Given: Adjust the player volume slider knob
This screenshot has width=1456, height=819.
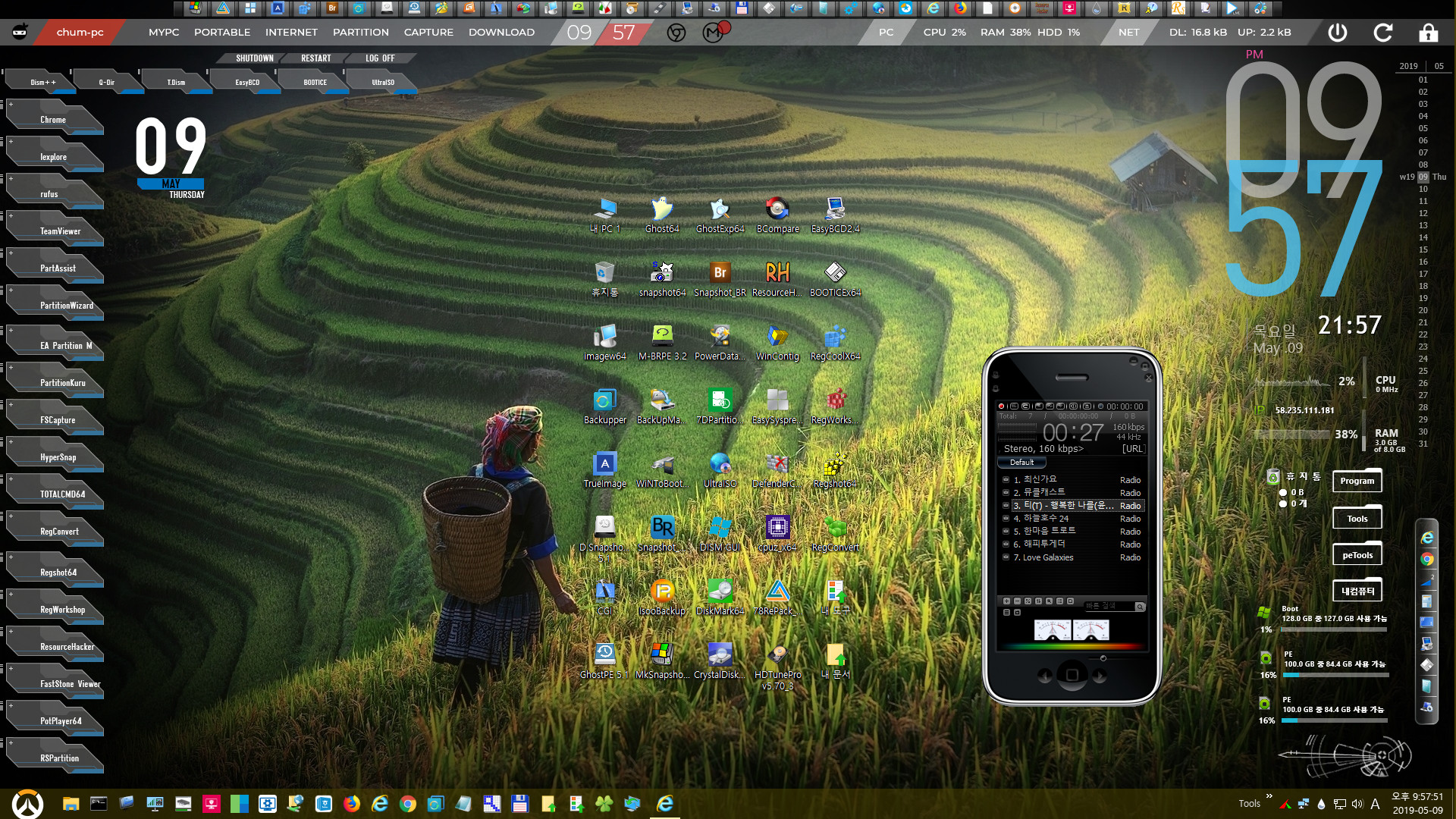Looking at the screenshot, I should [x=1103, y=658].
